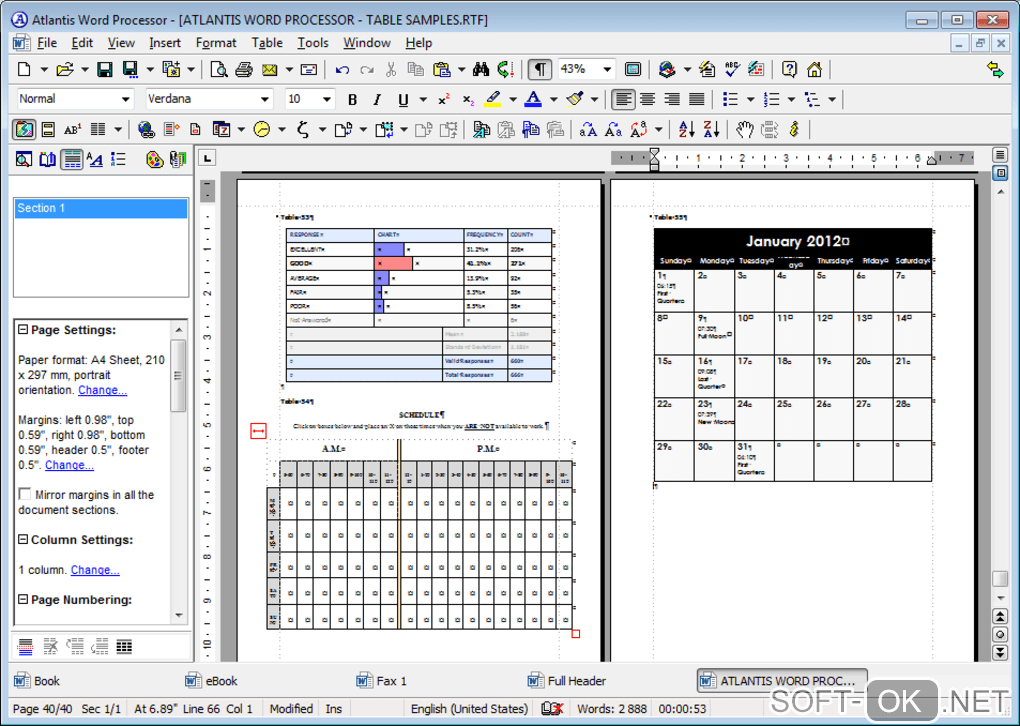
Task: Click the yellow highlight color swatch
Action: (493, 100)
